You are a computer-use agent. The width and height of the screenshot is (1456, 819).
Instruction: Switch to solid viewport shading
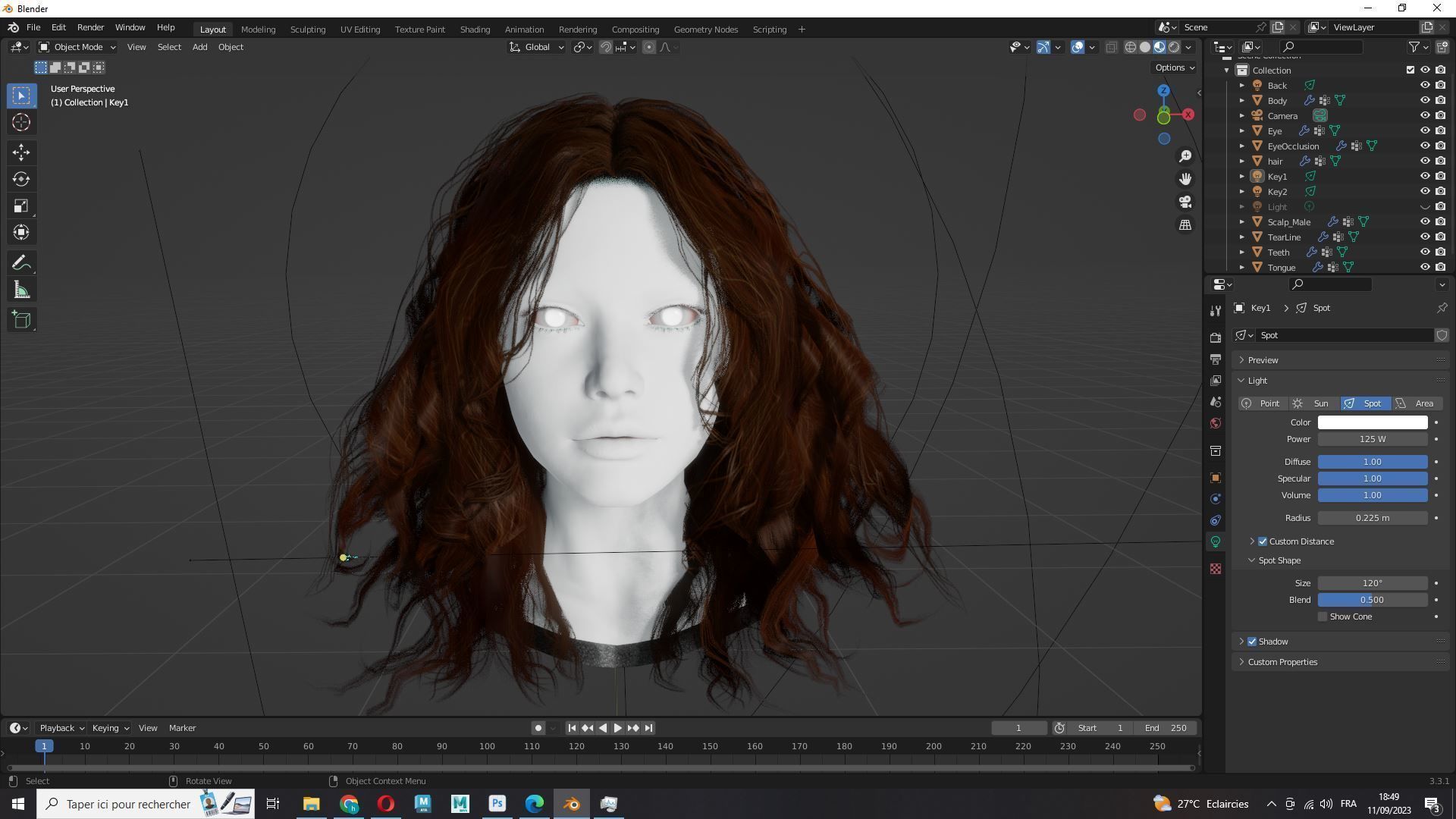(1145, 47)
